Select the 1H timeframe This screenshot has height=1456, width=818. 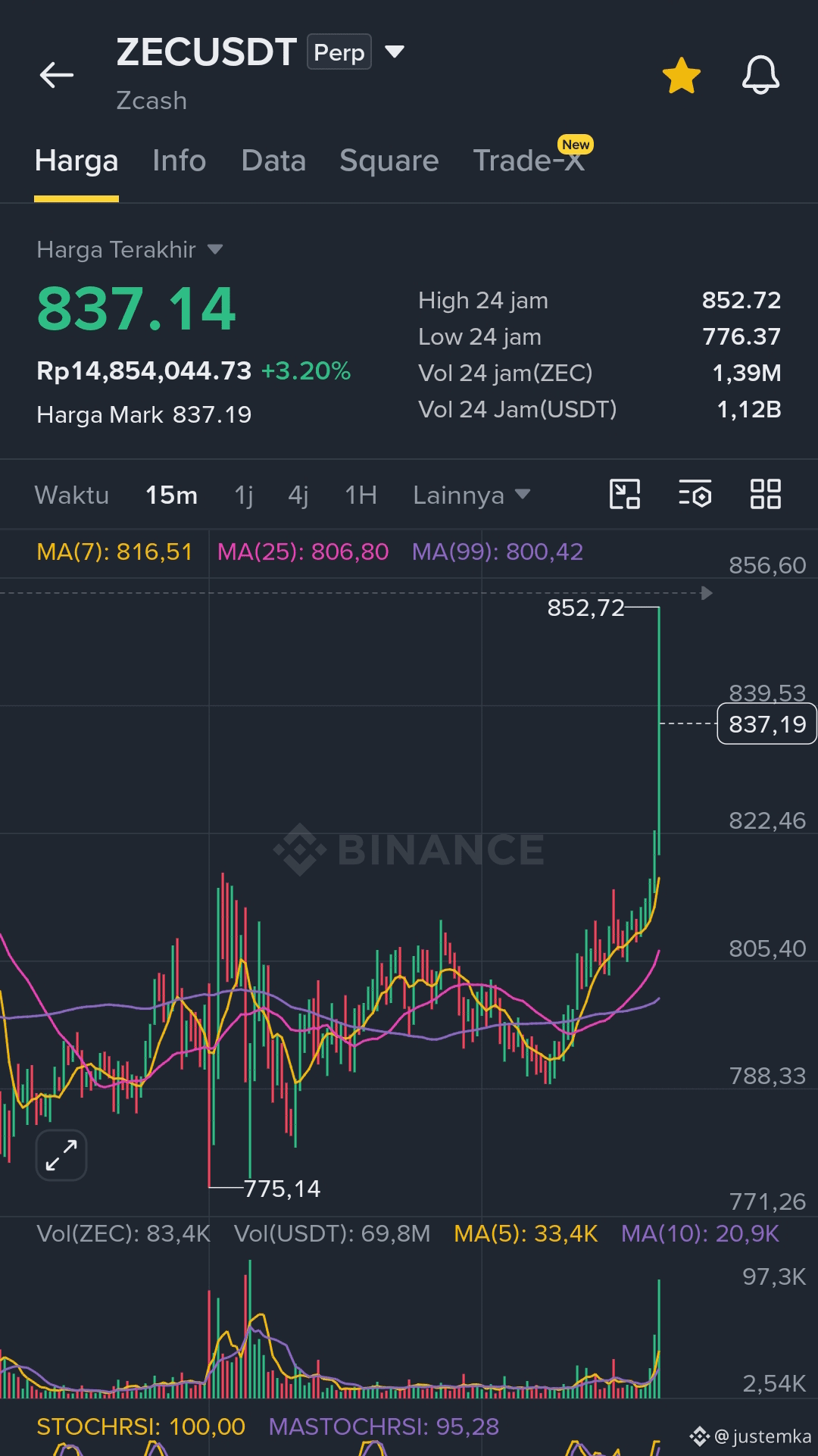coord(361,495)
